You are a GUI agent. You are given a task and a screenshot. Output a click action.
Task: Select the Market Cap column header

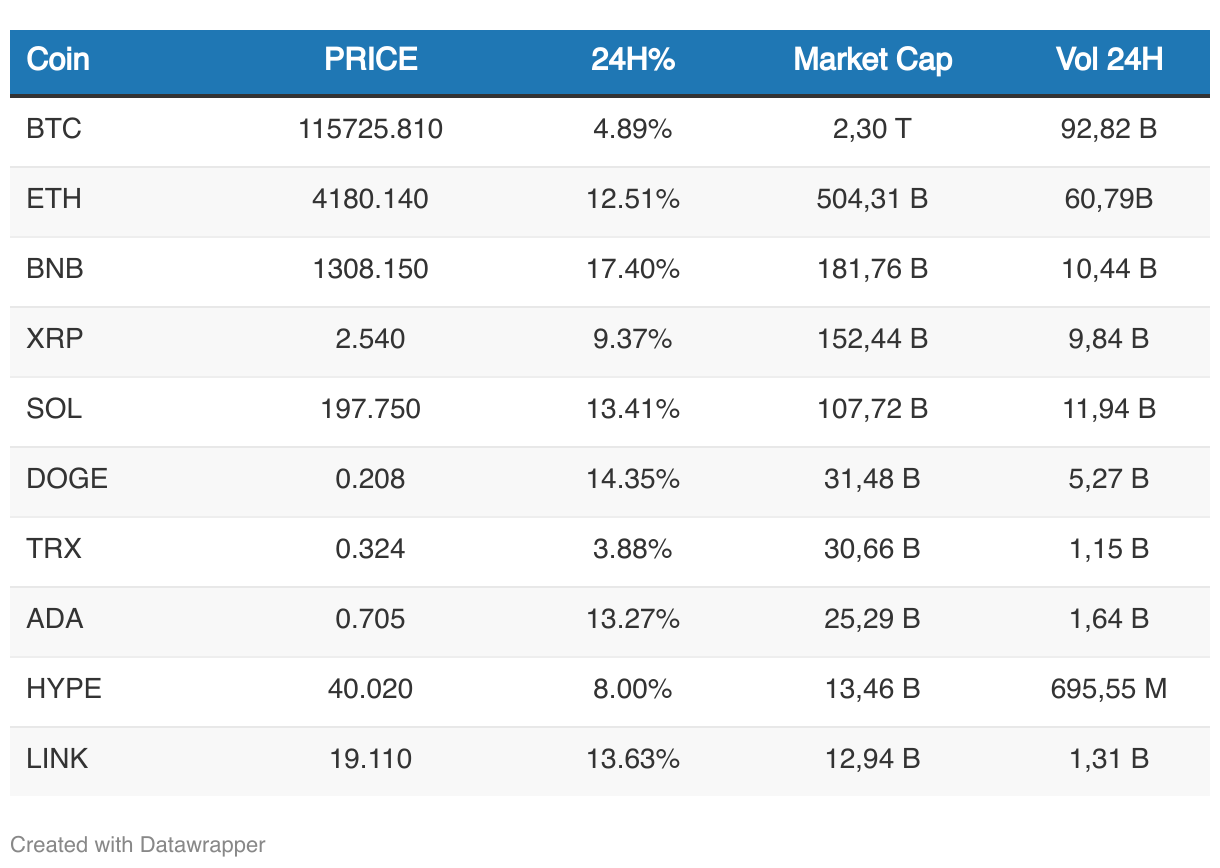872,60
